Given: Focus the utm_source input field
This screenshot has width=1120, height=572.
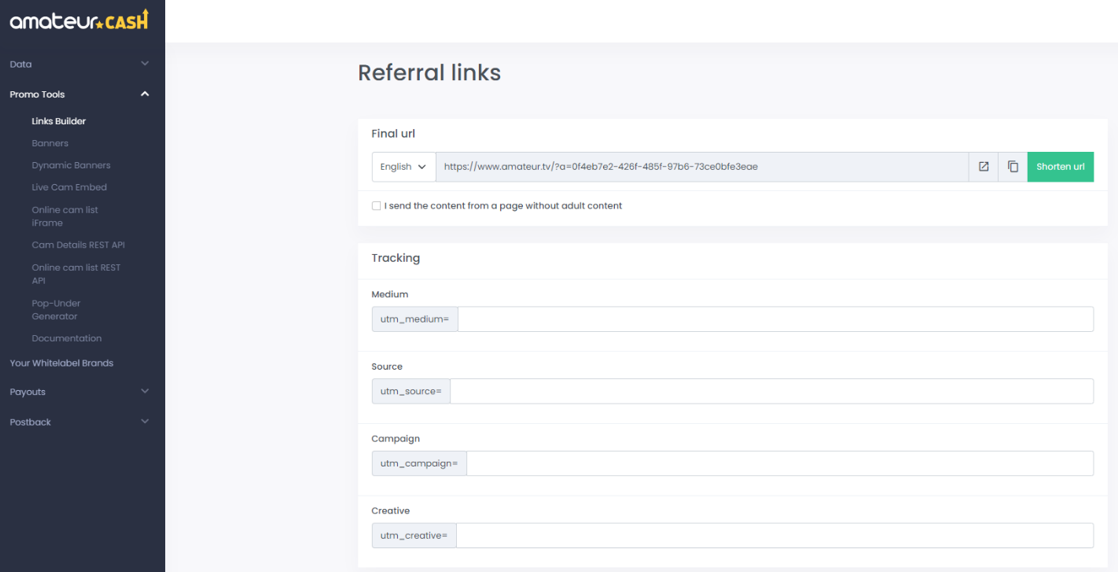Looking at the screenshot, I should [x=772, y=391].
